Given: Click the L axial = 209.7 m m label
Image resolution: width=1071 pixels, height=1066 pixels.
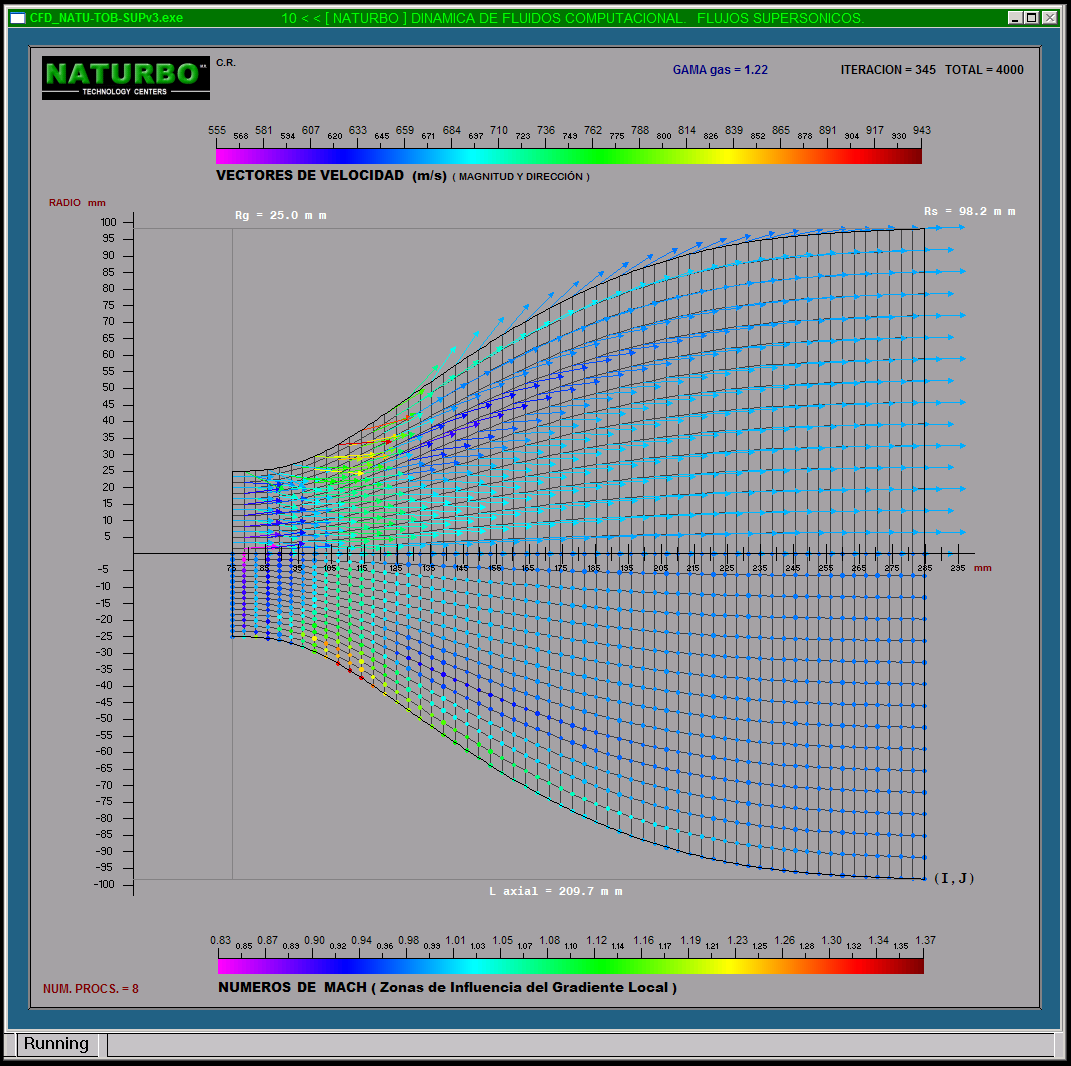Looking at the screenshot, I should 555,891.
